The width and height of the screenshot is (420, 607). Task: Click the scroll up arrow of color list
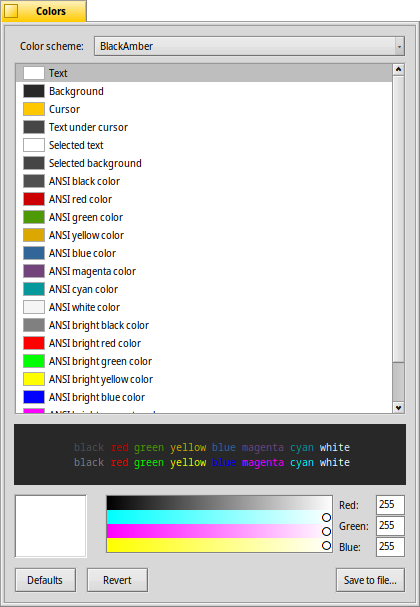pos(398,70)
